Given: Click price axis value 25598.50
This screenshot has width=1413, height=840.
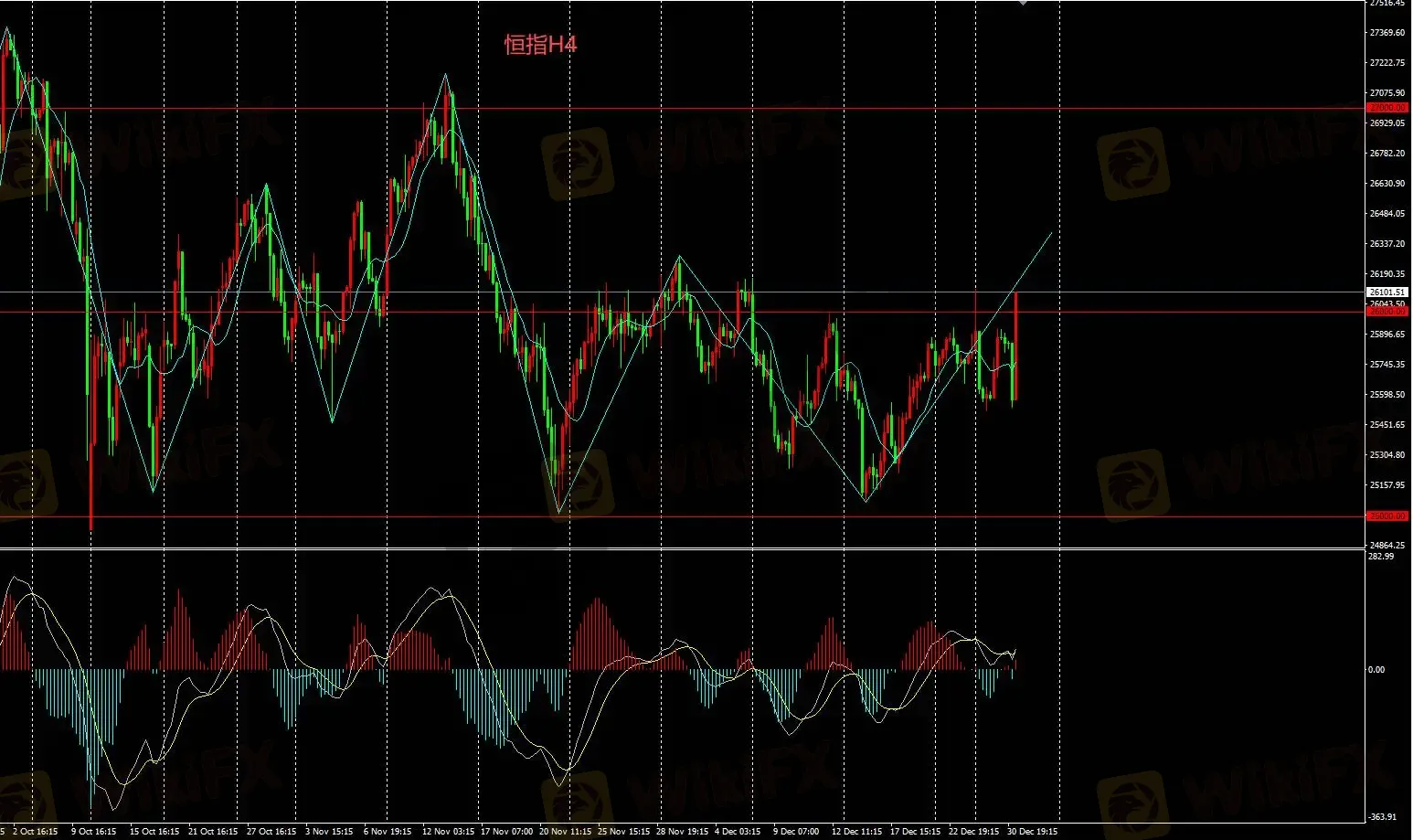Looking at the screenshot, I should [x=1387, y=395].
